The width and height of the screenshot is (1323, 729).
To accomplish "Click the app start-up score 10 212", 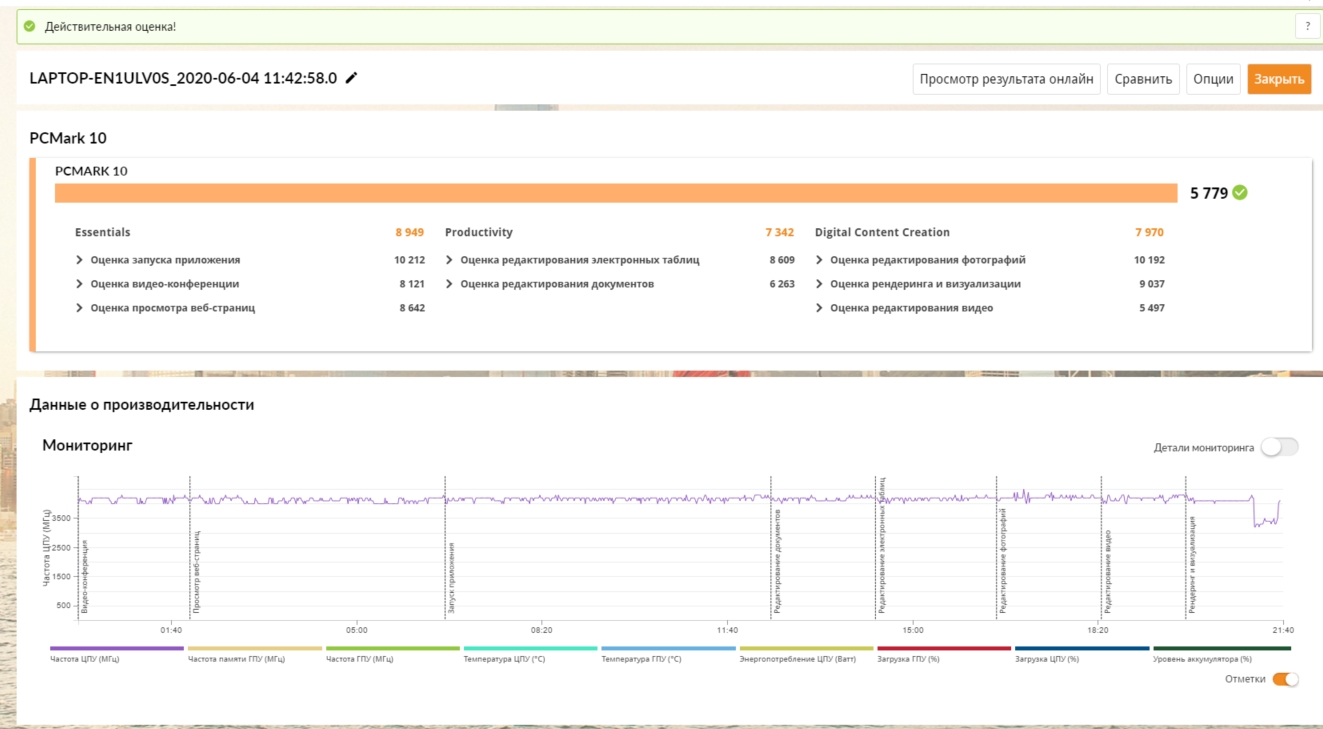I will [x=409, y=260].
